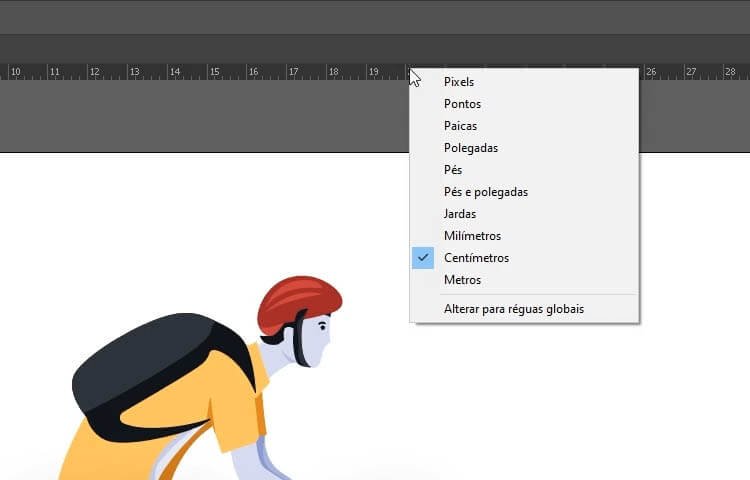The image size is (750, 480).
Task: Select the cyclist's face shape
Action: pyautogui.click(x=316, y=340)
